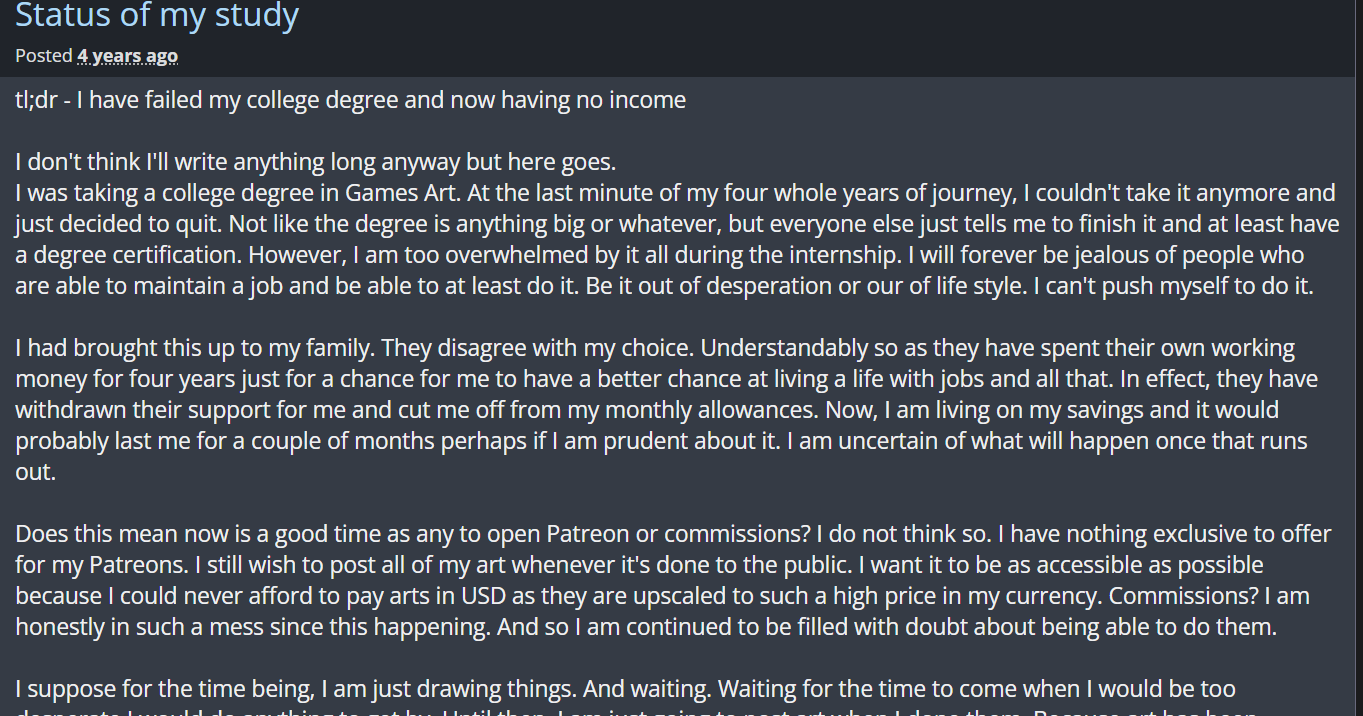Open the "Status of my study" post title

pyautogui.click(x=157, y=16)
